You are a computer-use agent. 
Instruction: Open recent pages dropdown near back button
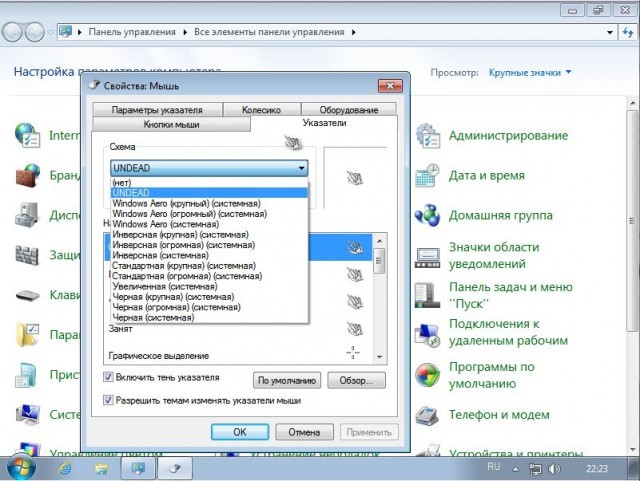click(x=50, y=32)
